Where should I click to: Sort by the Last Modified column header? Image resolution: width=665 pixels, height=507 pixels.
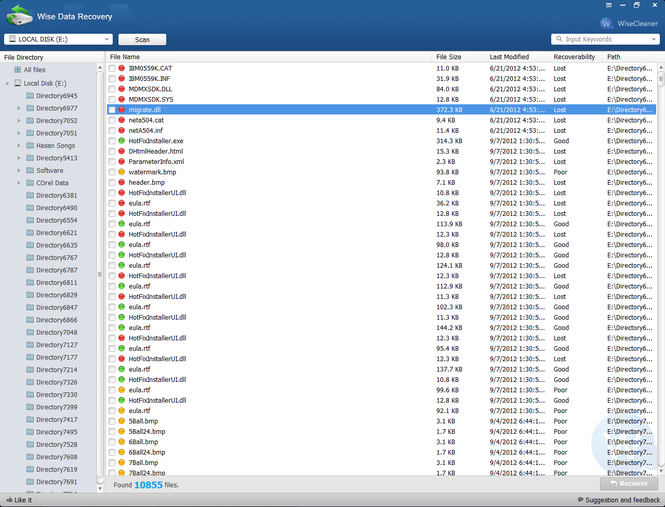click(x=517, y=57)
